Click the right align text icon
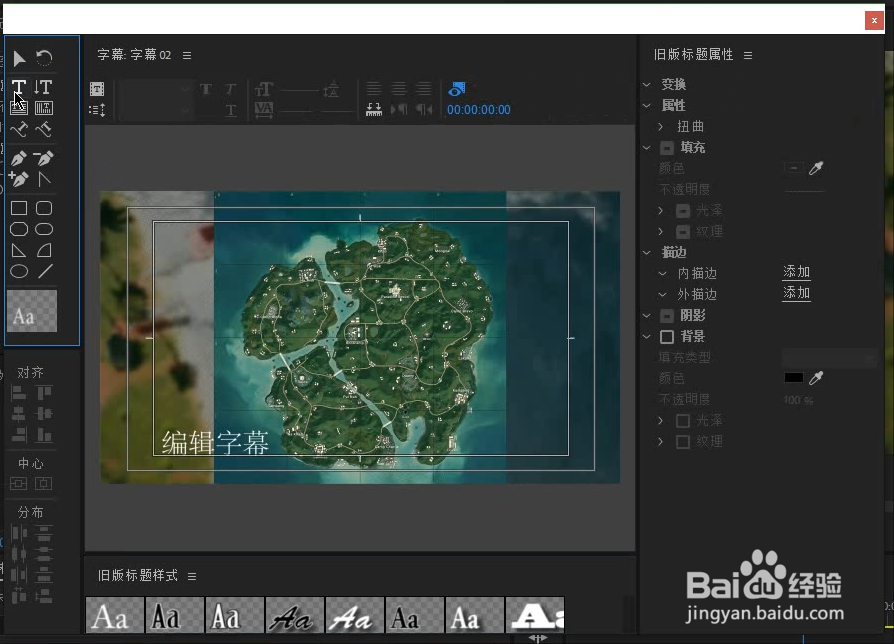This screenshot has height=644, width=894. [423, 88]
